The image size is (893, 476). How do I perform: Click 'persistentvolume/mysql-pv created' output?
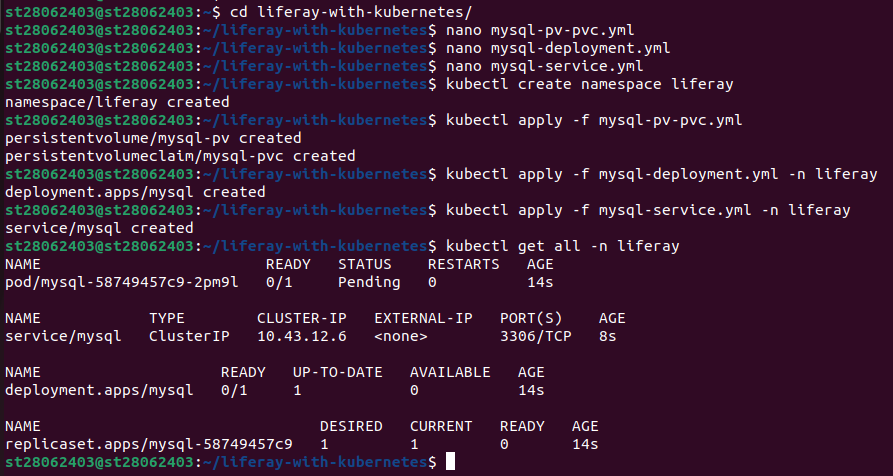[x=153, y=138]
